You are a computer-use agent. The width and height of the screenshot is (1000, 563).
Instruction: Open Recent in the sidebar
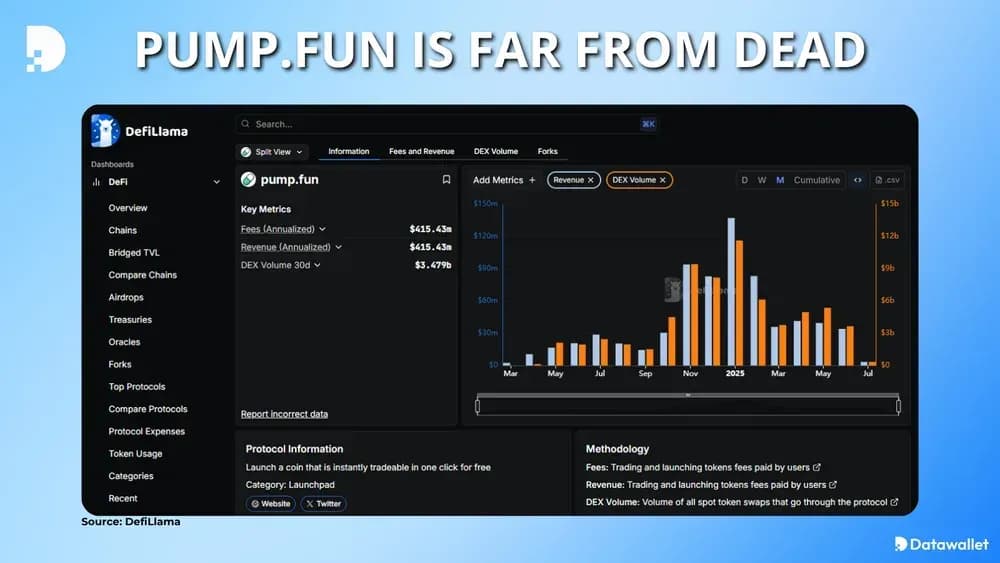[123, 498]
